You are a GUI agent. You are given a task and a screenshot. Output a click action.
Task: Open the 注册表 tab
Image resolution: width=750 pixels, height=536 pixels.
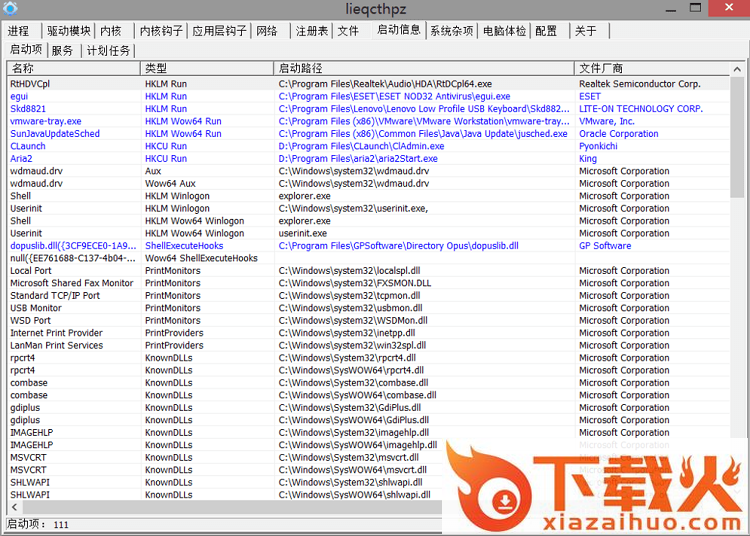pyautogui.click(x=311, y=31)
